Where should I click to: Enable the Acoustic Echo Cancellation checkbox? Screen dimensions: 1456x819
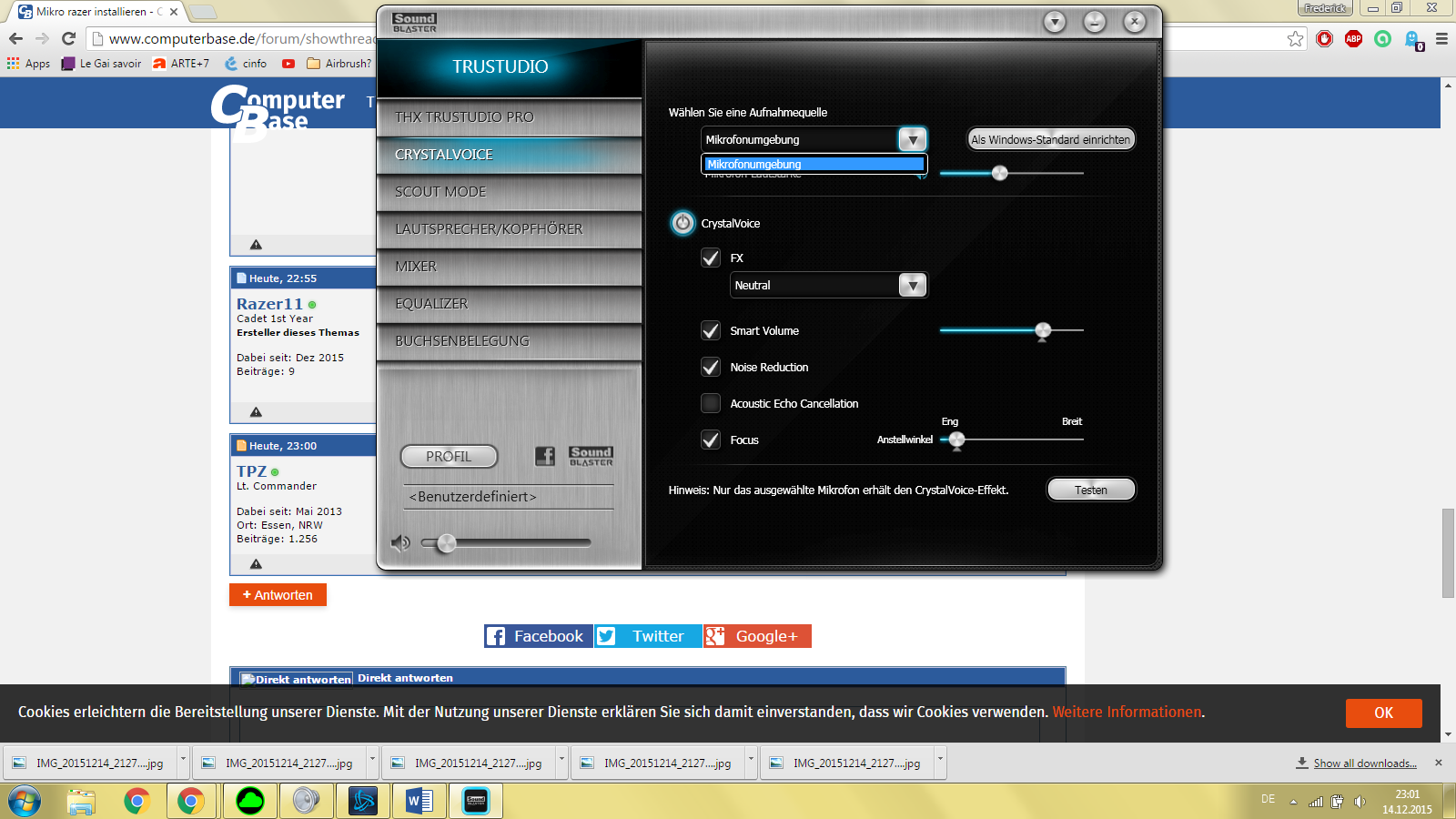(711, 403)
